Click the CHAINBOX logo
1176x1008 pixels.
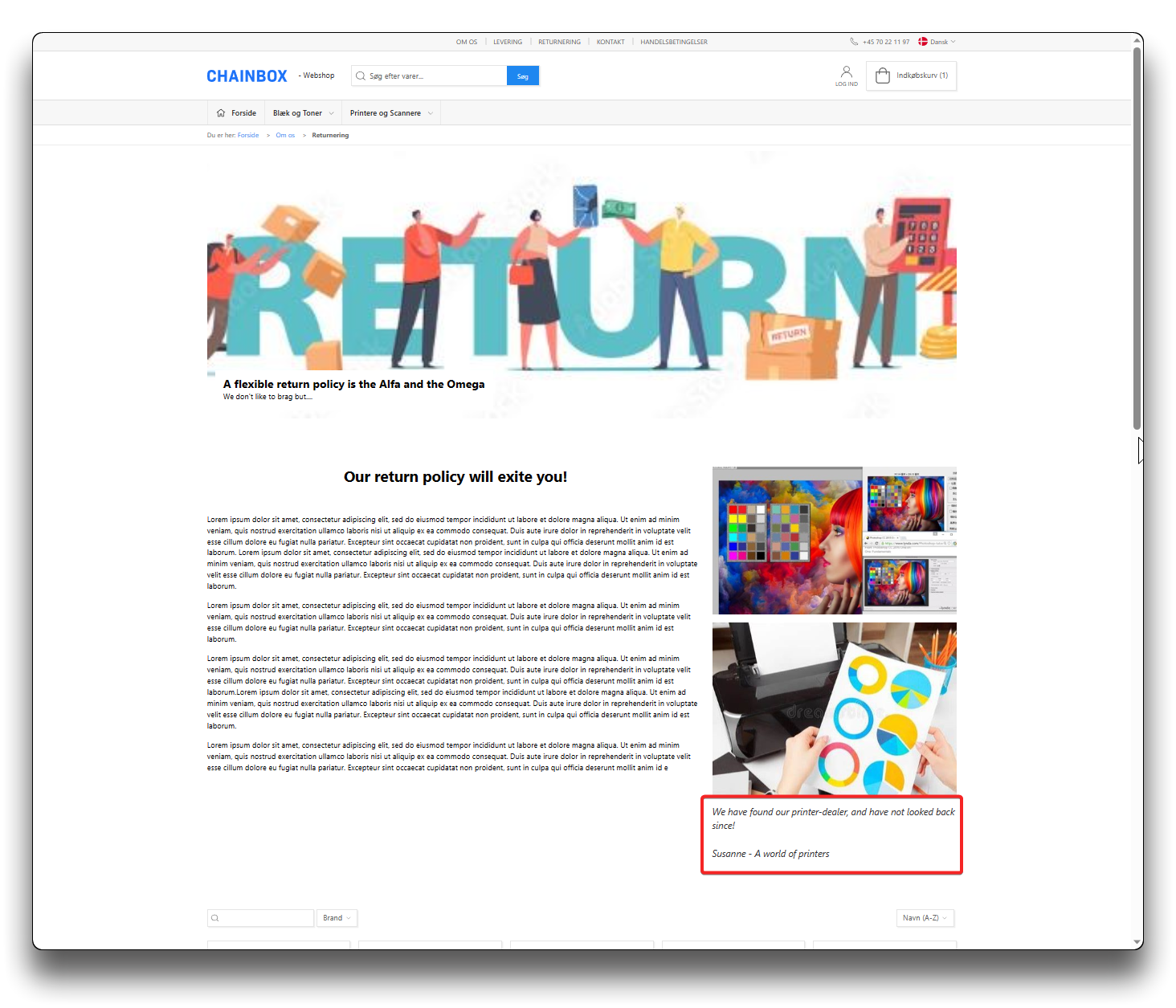coord(247,76)
